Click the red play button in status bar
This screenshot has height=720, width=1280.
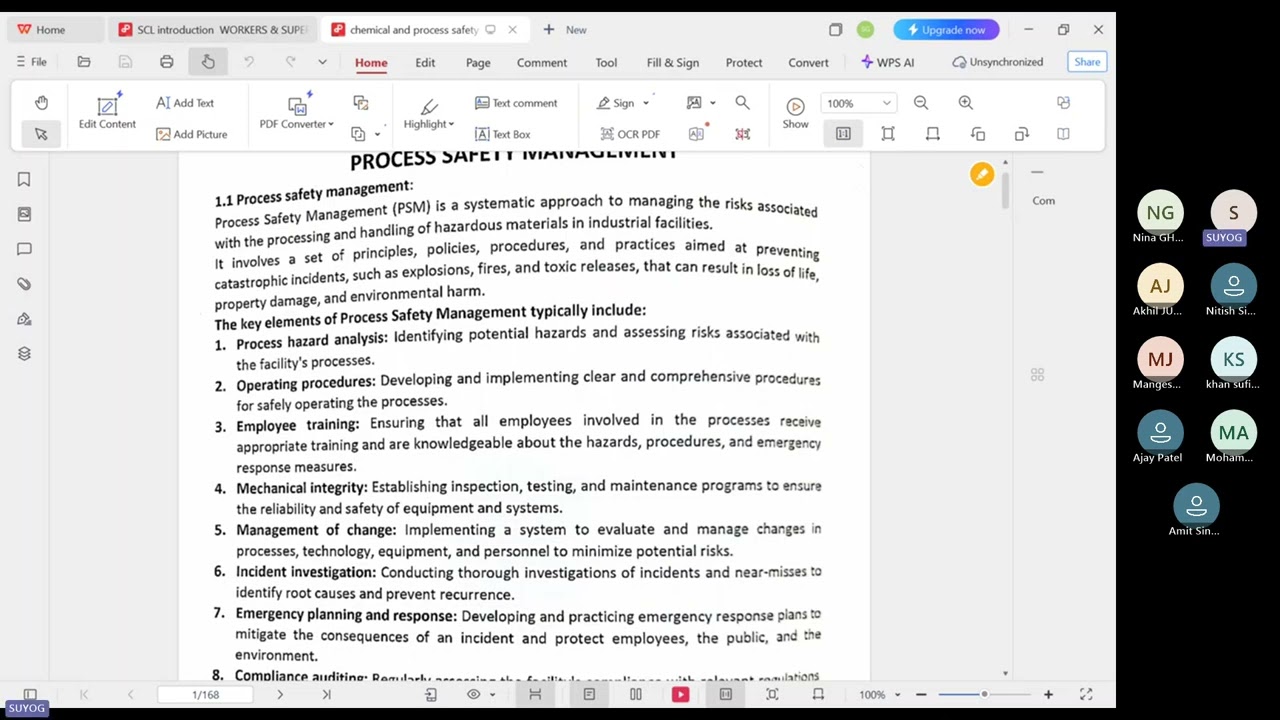click(680, 694)
